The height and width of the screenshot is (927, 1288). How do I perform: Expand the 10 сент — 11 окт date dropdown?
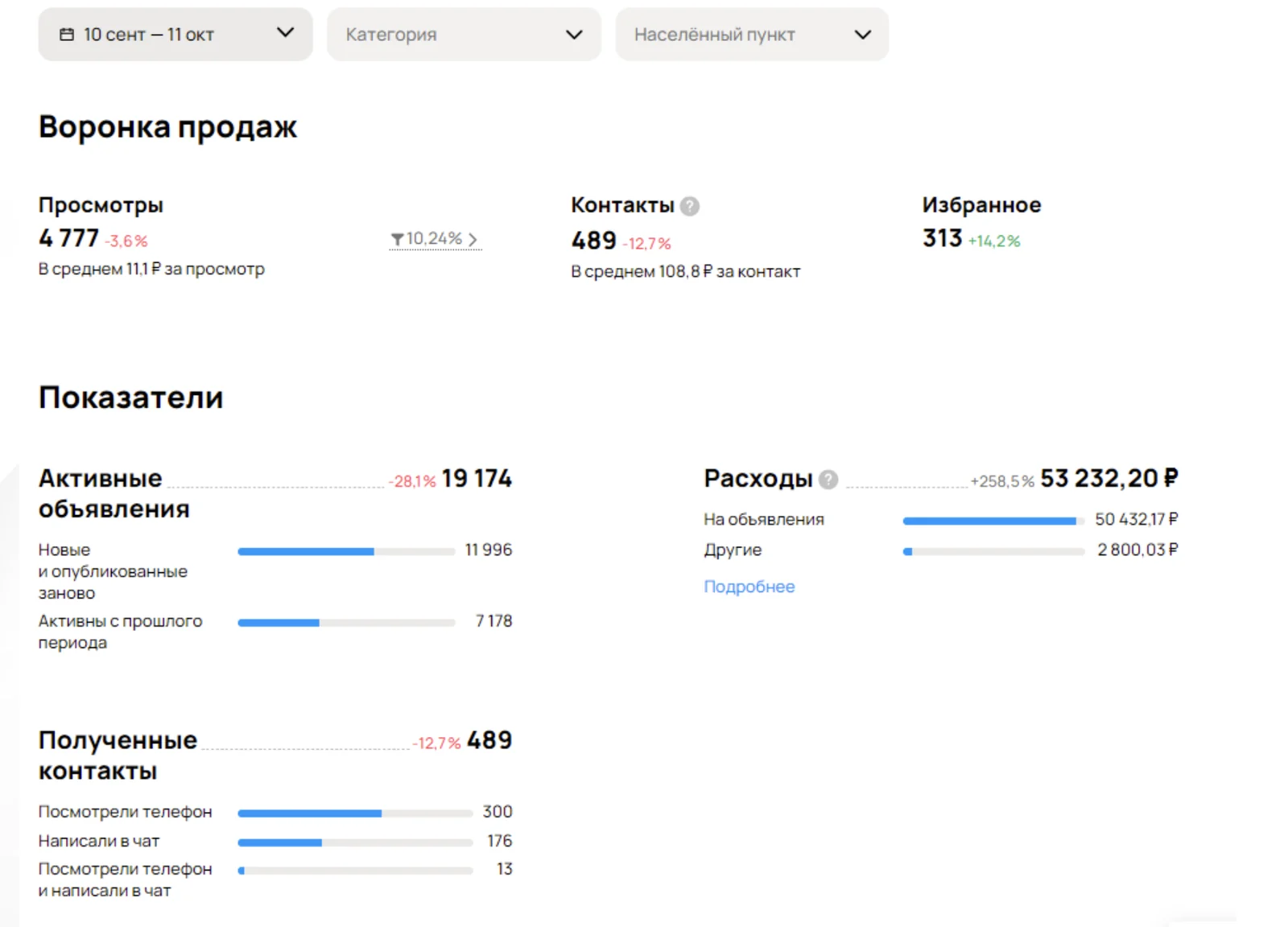coord(175,35)
